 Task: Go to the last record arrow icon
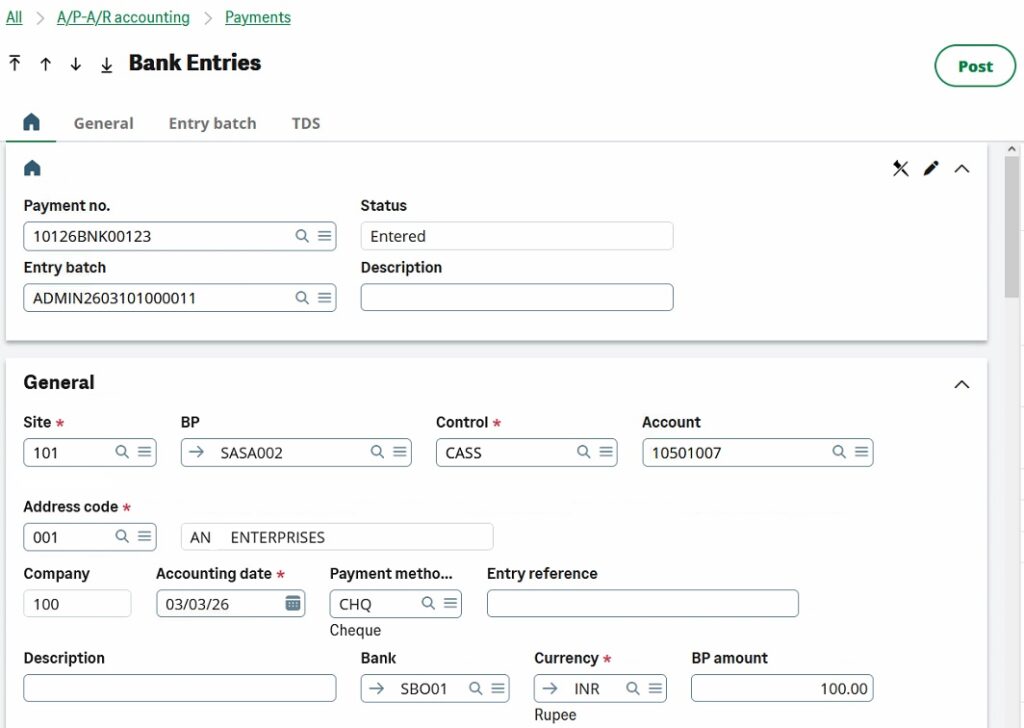106,63
